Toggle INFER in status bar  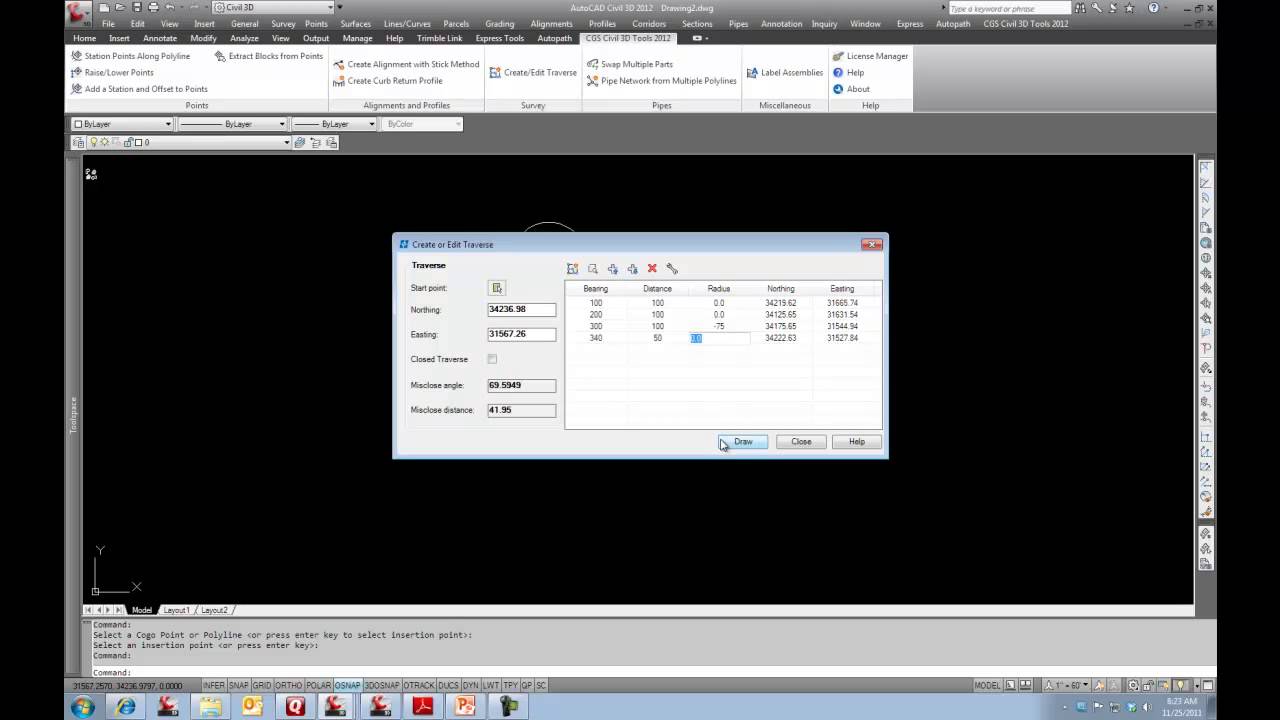214,685
